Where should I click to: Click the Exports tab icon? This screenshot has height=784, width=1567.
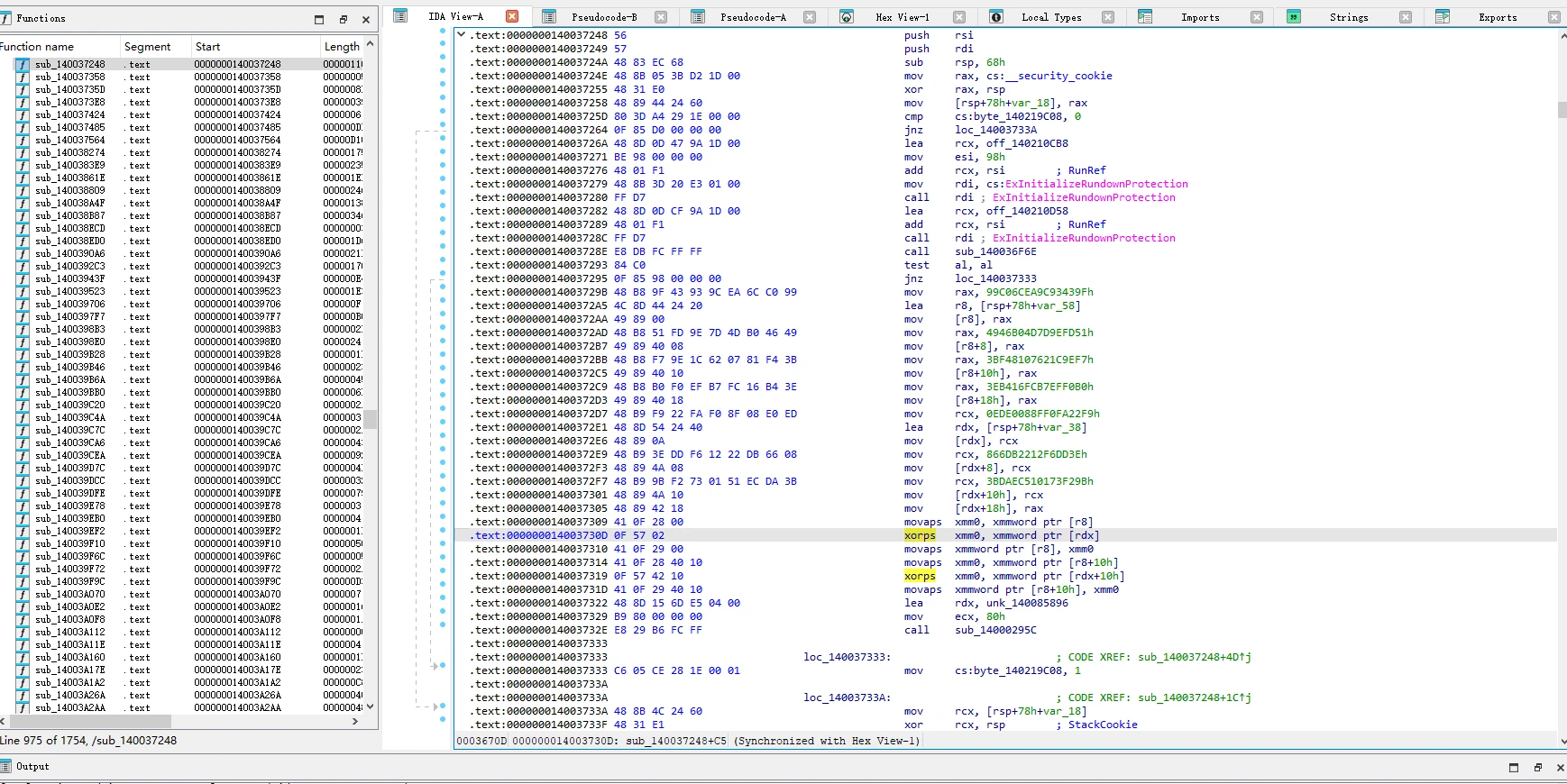pyautogui.click(x=1443, y=16)
